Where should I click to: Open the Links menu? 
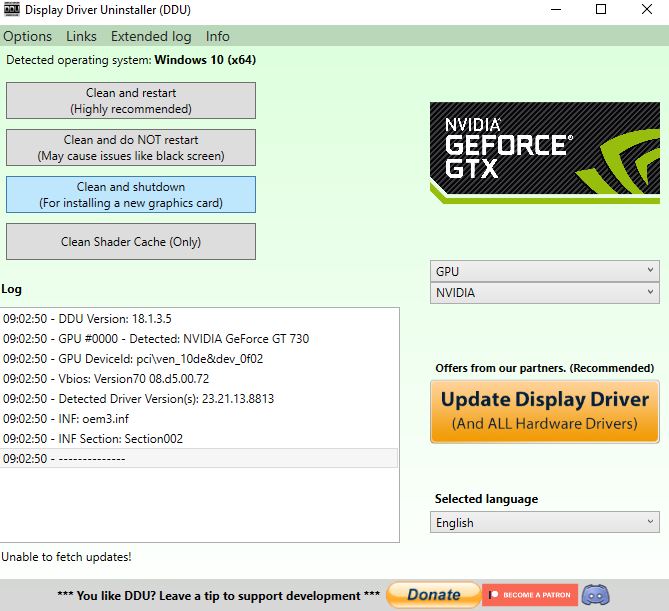(81, 36)
